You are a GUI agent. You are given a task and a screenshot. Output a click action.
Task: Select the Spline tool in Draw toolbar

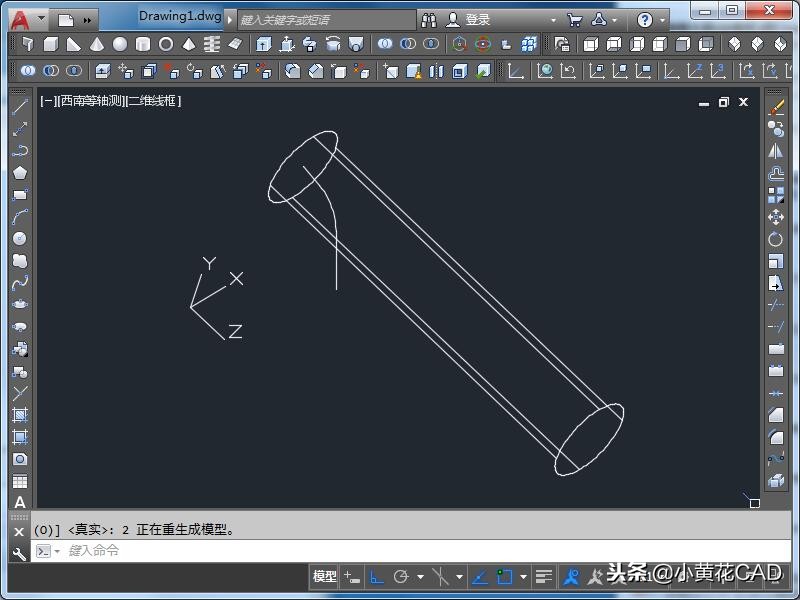click(x=19, y=283)
